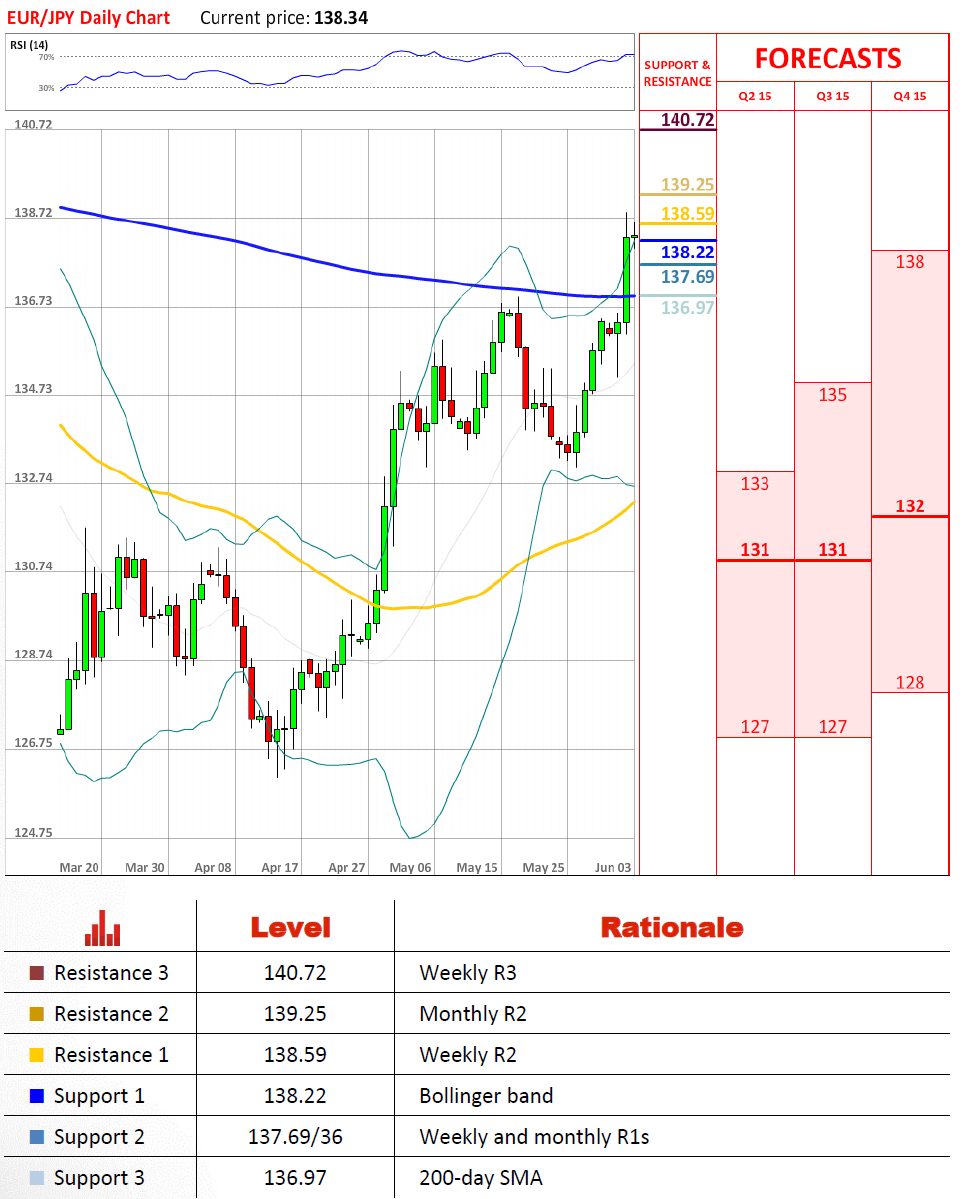This screenshot has width=966, height=1199.
Task: Select the Q3 15 forecast column header
Action: click(x=833, y=96)
